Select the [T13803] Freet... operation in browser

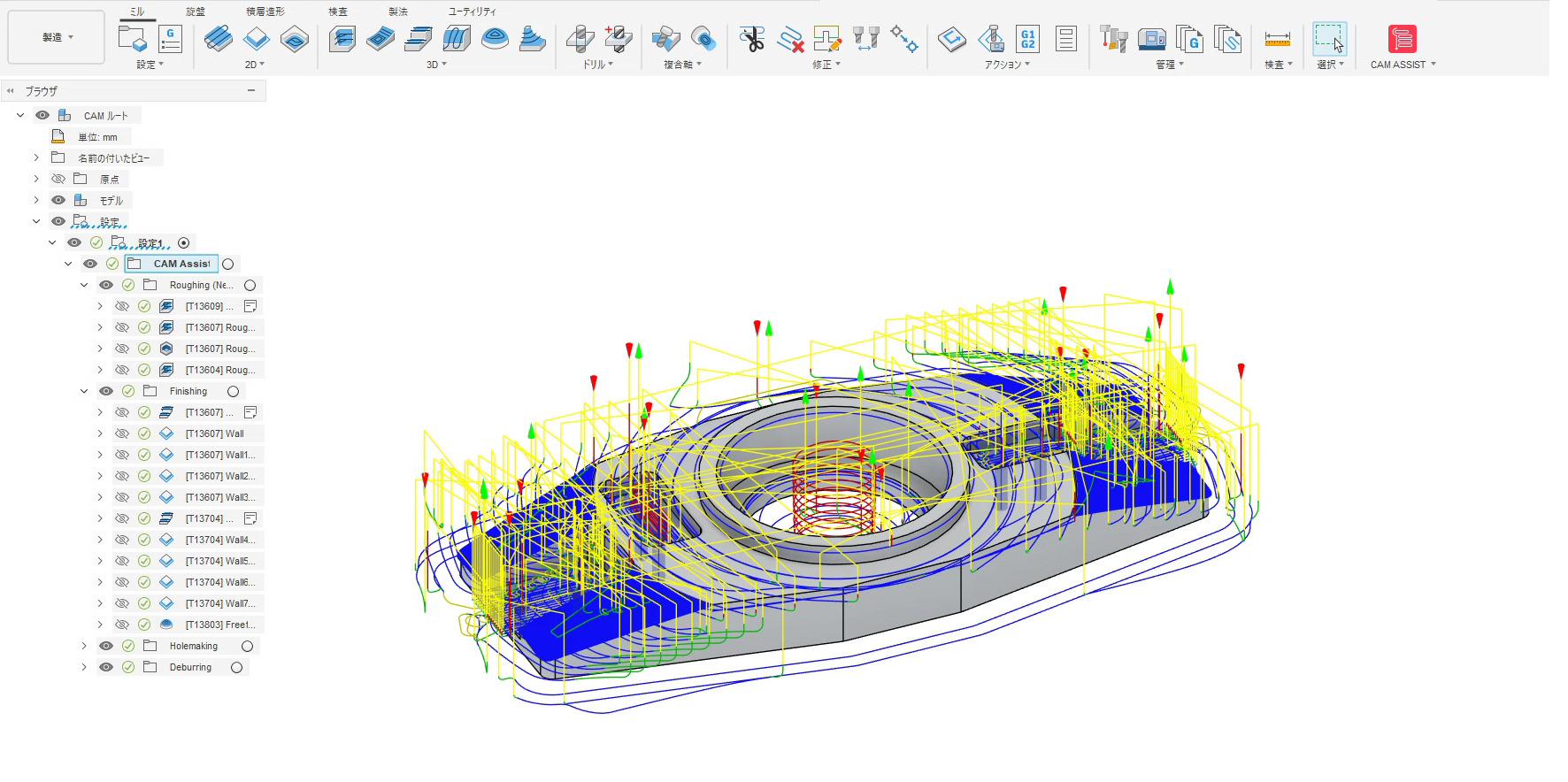click(x=220, y=625)
